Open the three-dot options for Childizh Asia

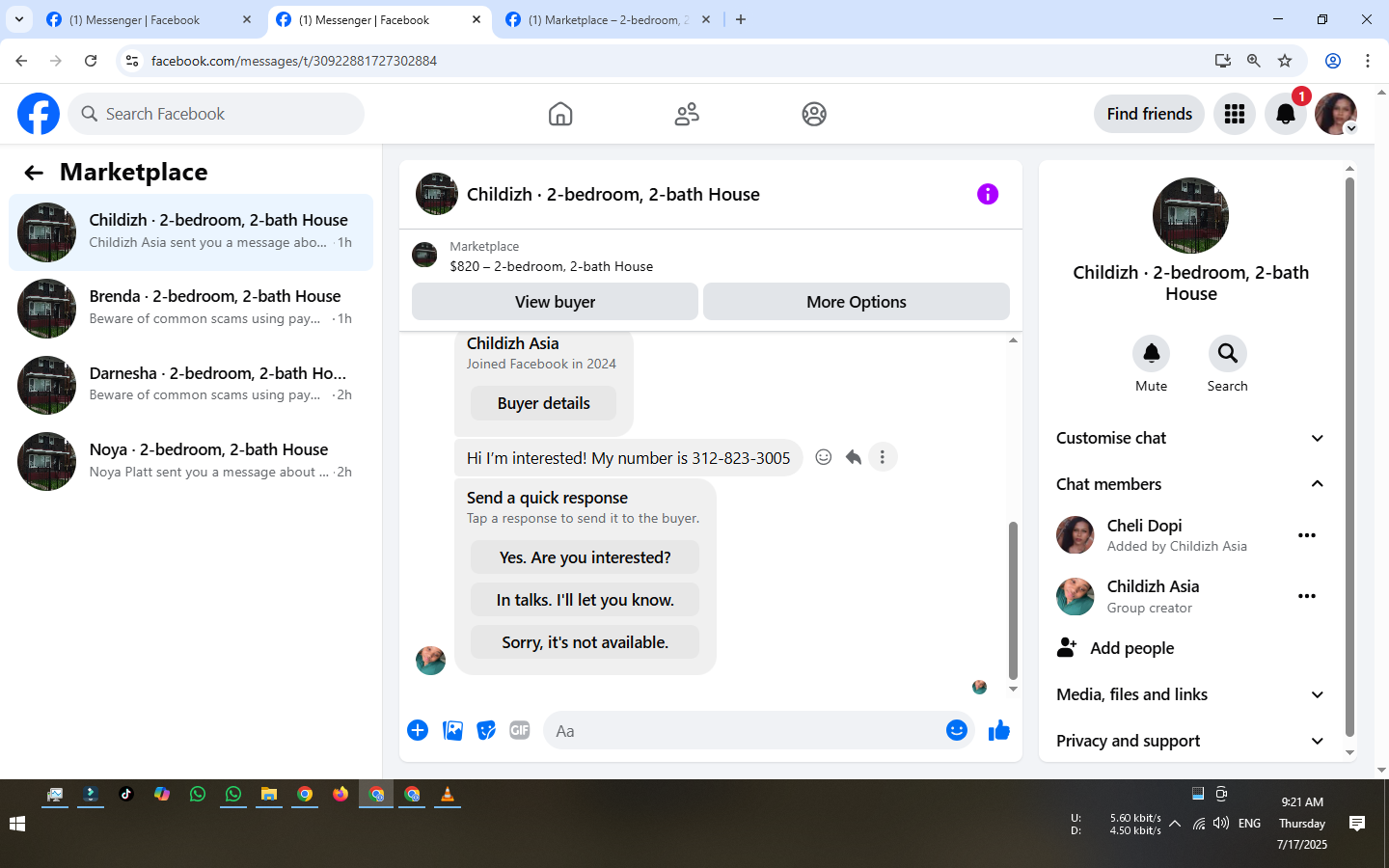pyautogui.click(x=1307, y=596)
